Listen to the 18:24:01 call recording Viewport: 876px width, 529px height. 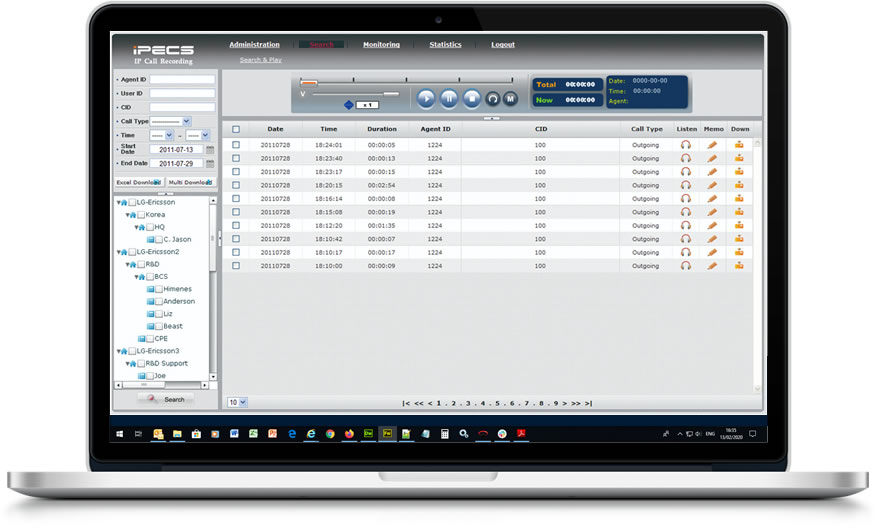[x=685, y=145]
